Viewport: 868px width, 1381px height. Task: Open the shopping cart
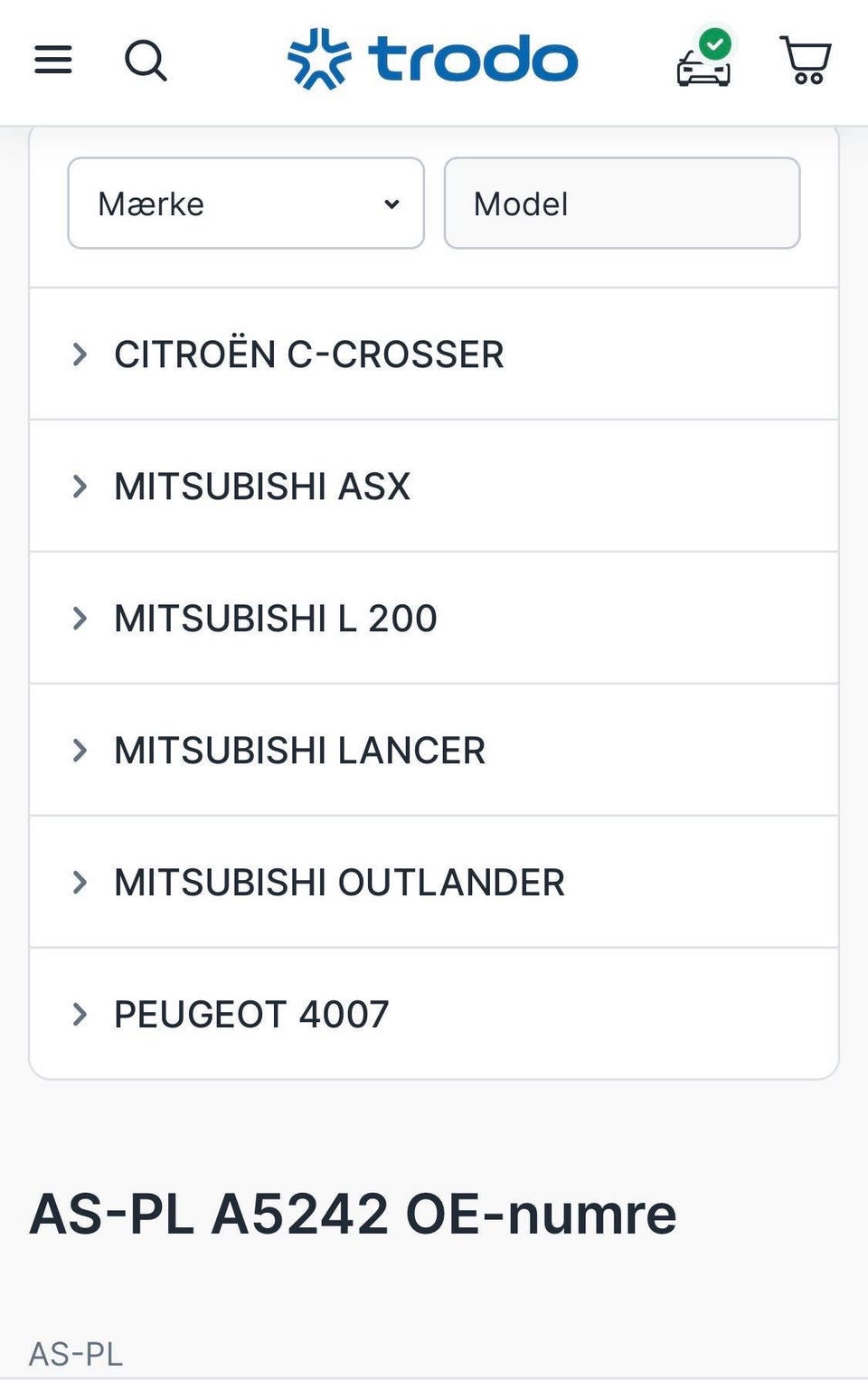(x=806, y=61)
